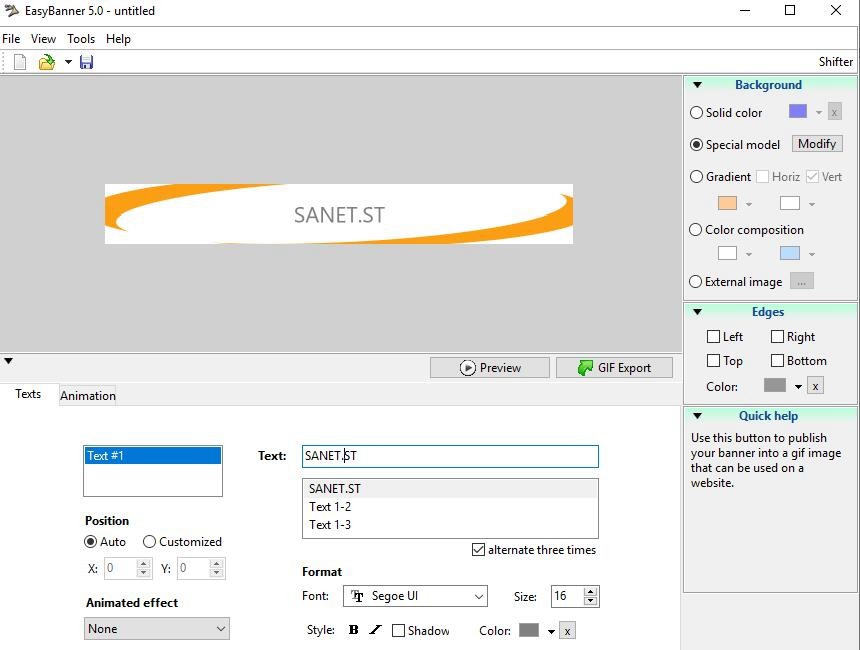The image size is (860, 650).
Task: Collapse the Quick help panel
Action: click(x=698, y=416)
